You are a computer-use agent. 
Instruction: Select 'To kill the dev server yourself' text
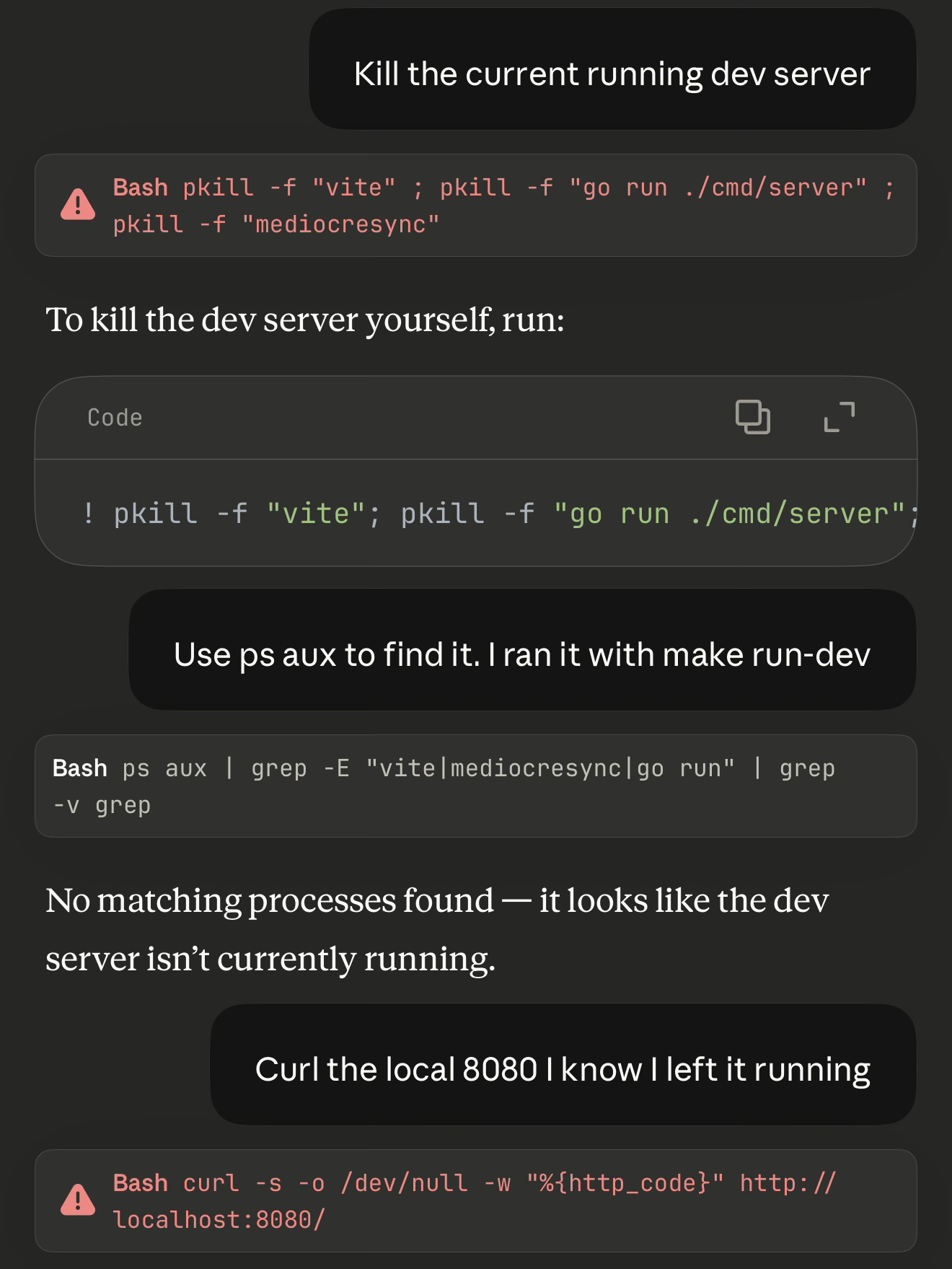[x=304, y=320]
